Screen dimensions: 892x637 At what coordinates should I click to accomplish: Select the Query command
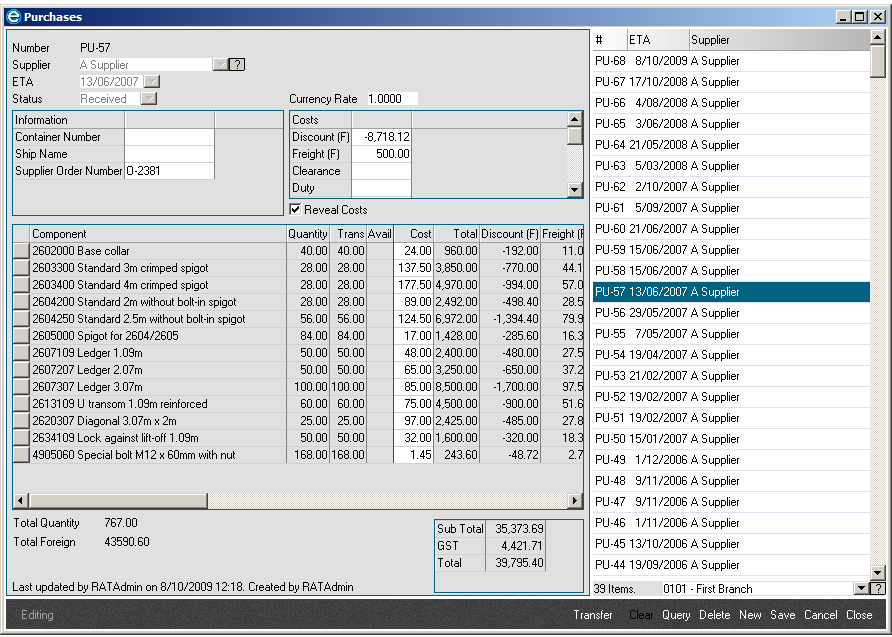point(676,615)
